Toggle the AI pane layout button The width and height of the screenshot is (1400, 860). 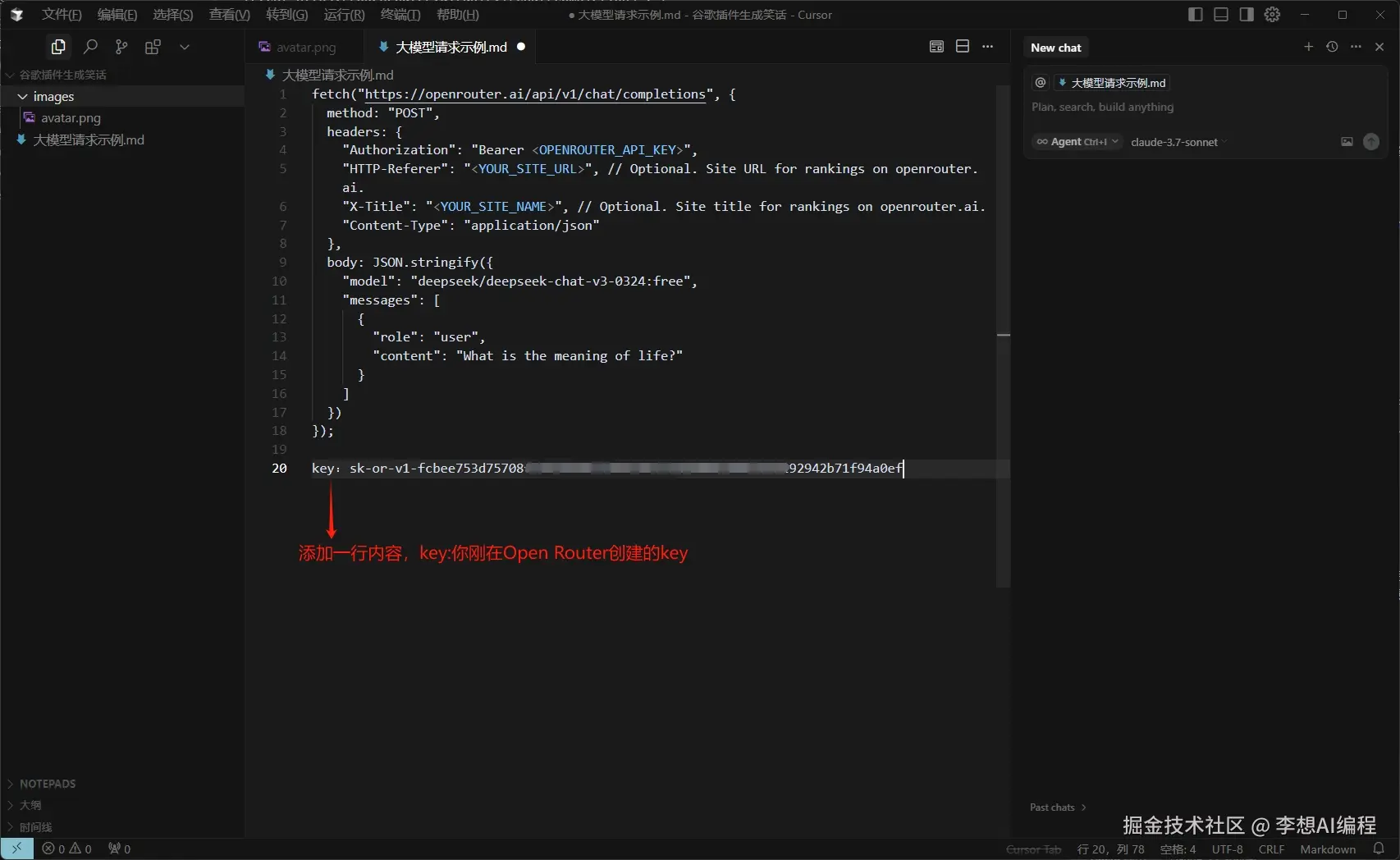(x=1247, y=15)
